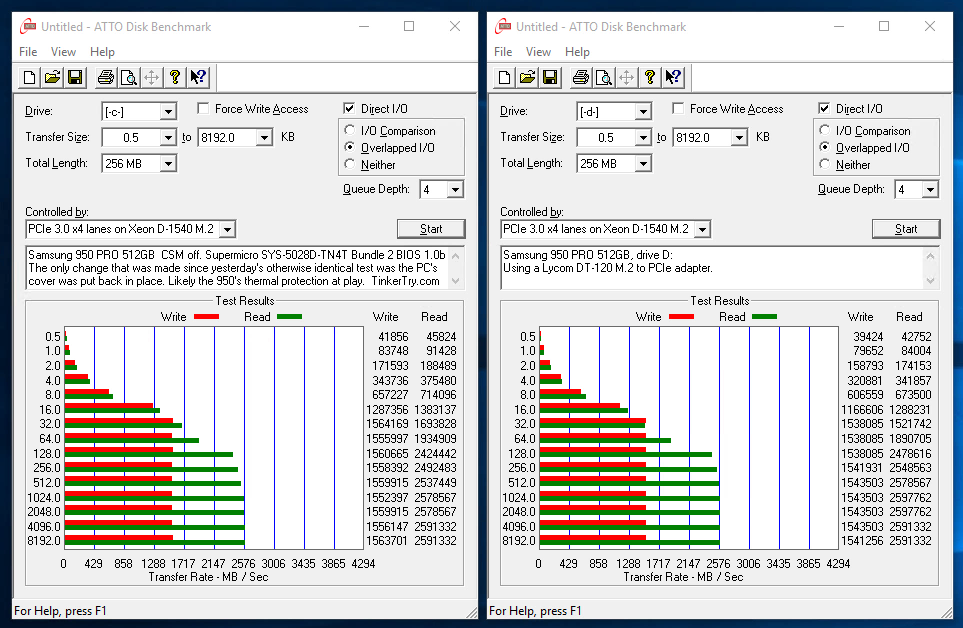Click Save disk icon in left window

click(x=75, y=77)
